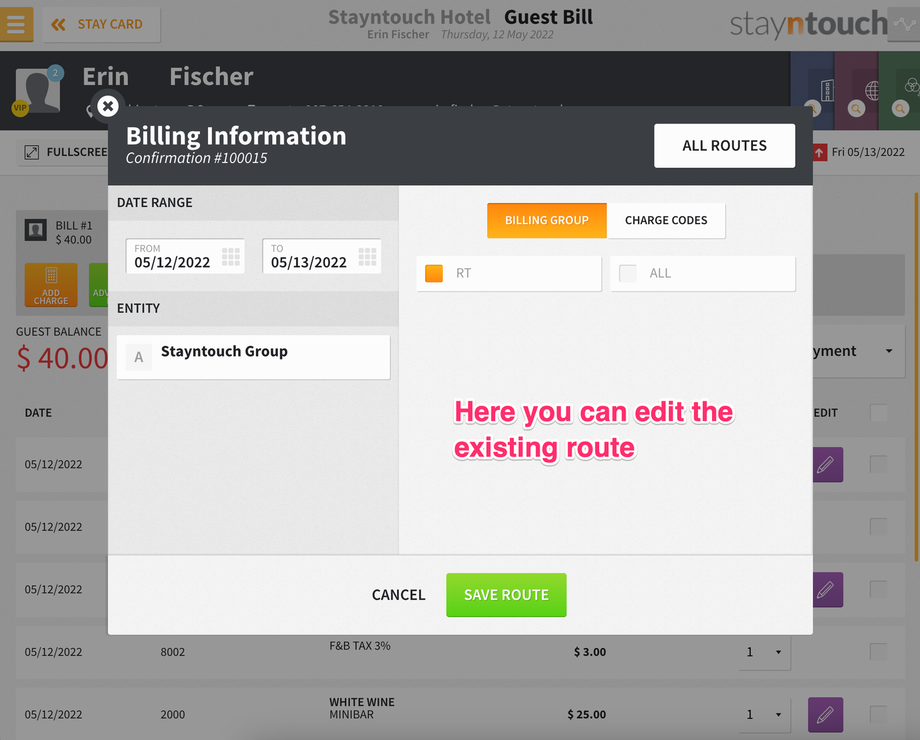Click the $ 3.00 amount
The width and height of the screenshot is (920, 740).
point(590,652)
